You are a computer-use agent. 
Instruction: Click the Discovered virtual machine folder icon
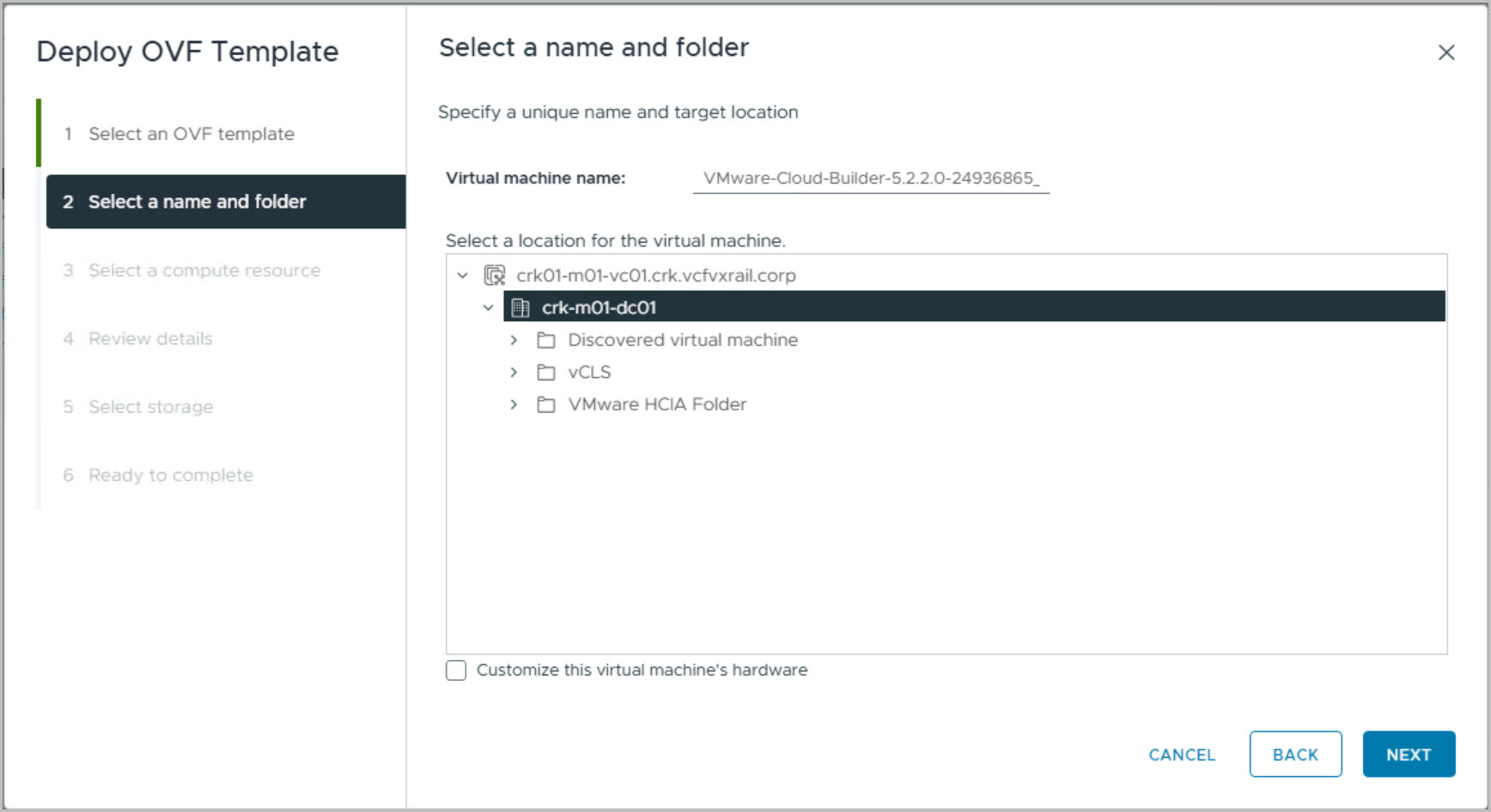tap(546, 340)
